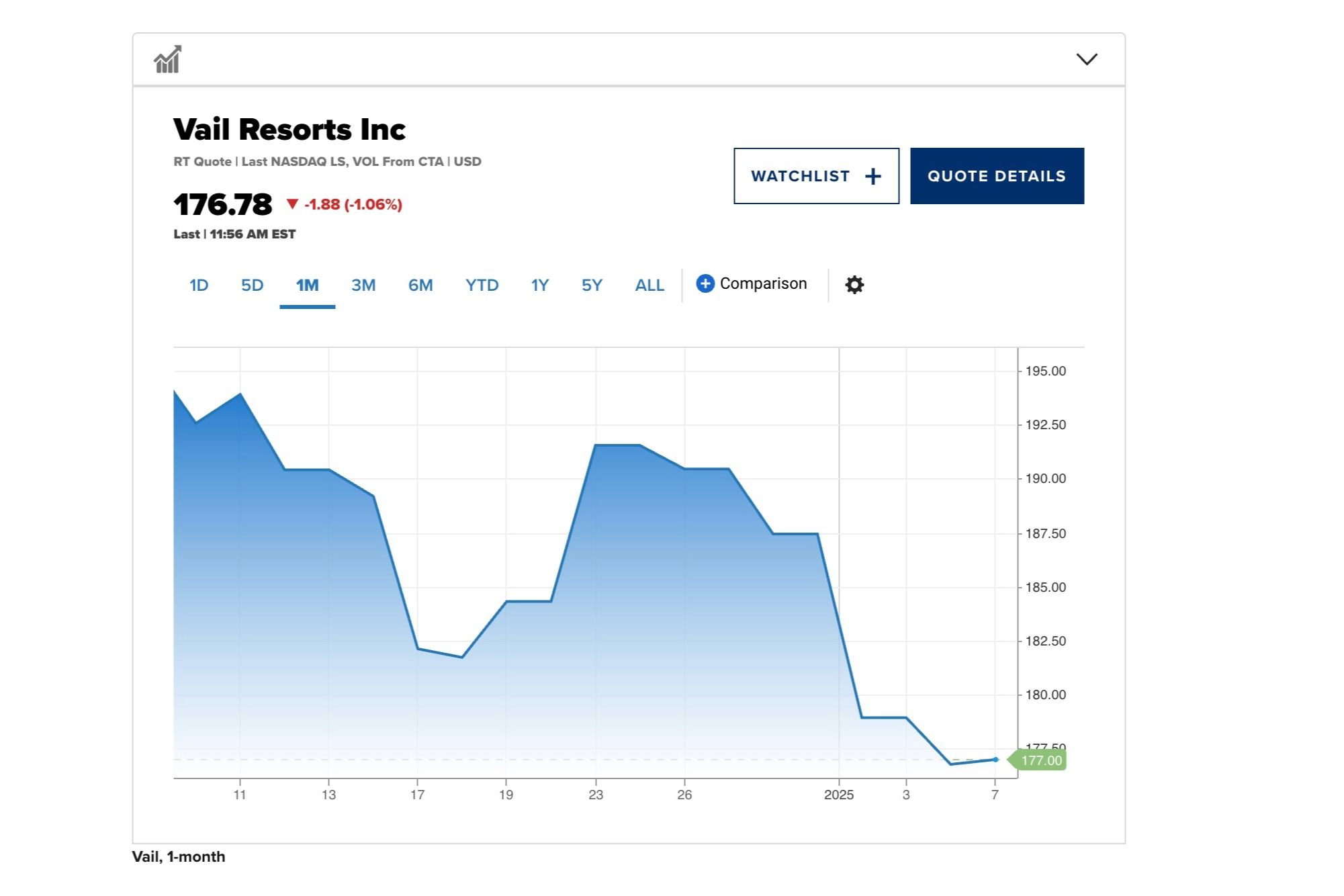
Task: Click the green 177.00 price tag
Action: [1040, 760]
